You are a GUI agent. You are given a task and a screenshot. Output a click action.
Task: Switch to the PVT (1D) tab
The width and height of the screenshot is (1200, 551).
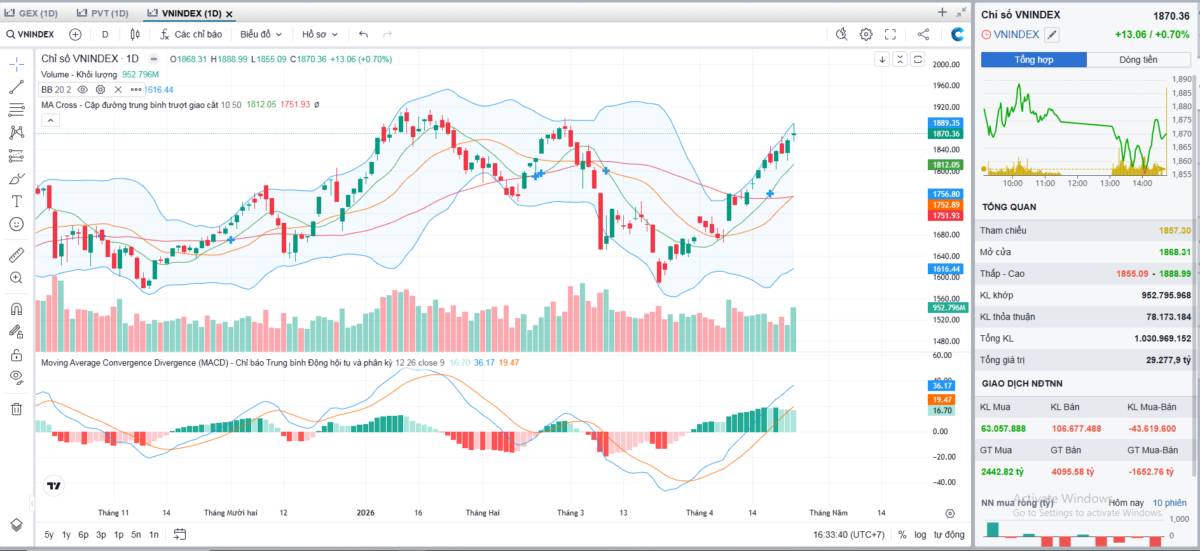coord(104,13)
